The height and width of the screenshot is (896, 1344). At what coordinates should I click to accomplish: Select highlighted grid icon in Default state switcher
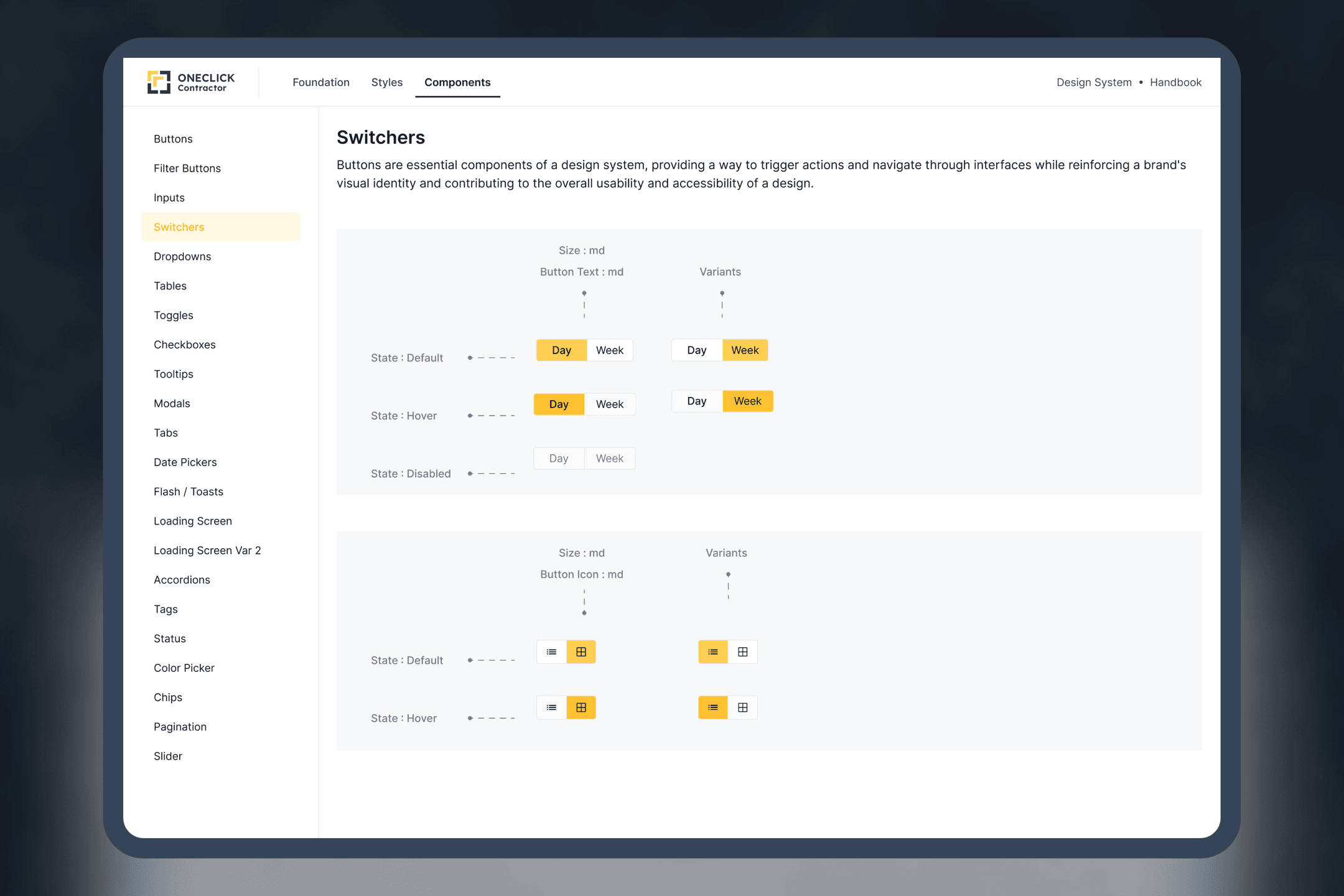click(581, 652)
